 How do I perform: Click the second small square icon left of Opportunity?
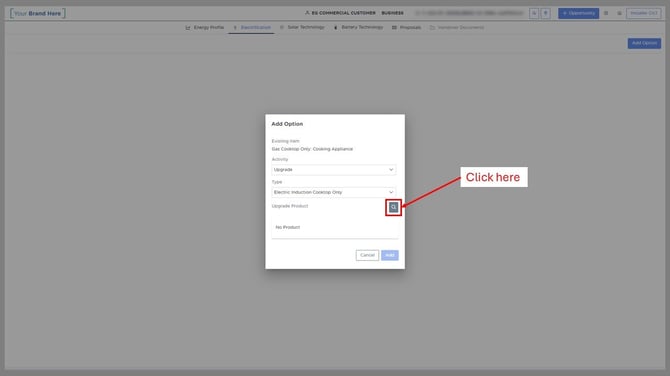pyautogui.click(x=546, y=13)
